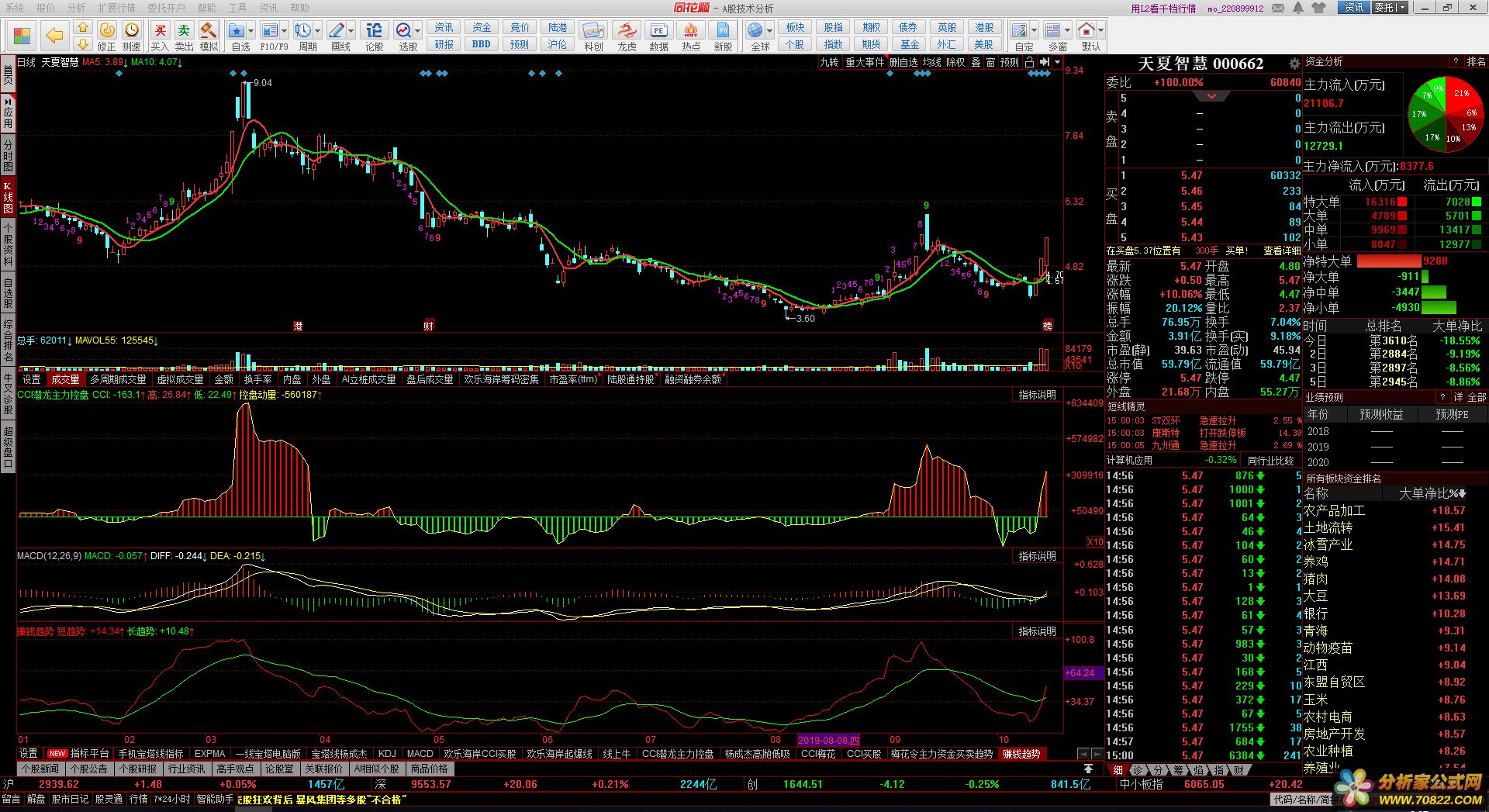The height and width of the screenshot is (812, 1489).
Task: Click the 查看详细 link in order book
Action: 1282,251
